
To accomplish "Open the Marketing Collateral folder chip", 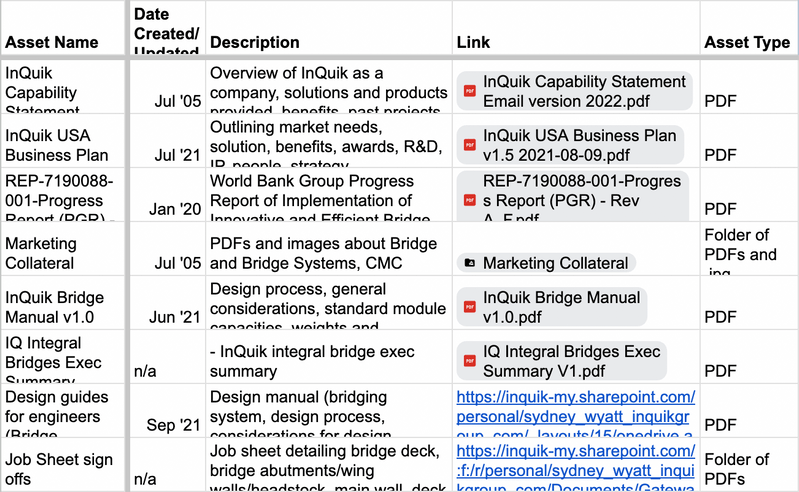I will click(555, 263).
